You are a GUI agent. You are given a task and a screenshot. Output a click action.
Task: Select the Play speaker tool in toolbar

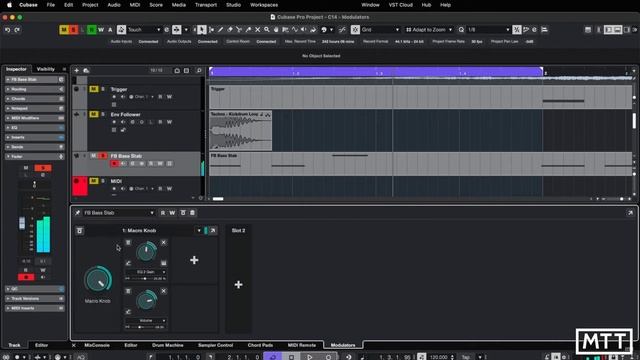[x=304, y=30]
